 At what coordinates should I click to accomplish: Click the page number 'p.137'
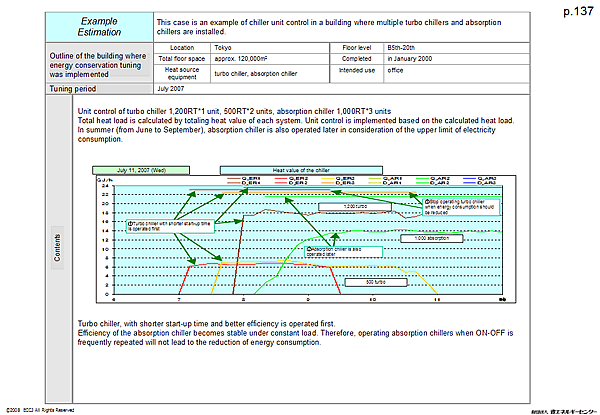pos(578,11)
